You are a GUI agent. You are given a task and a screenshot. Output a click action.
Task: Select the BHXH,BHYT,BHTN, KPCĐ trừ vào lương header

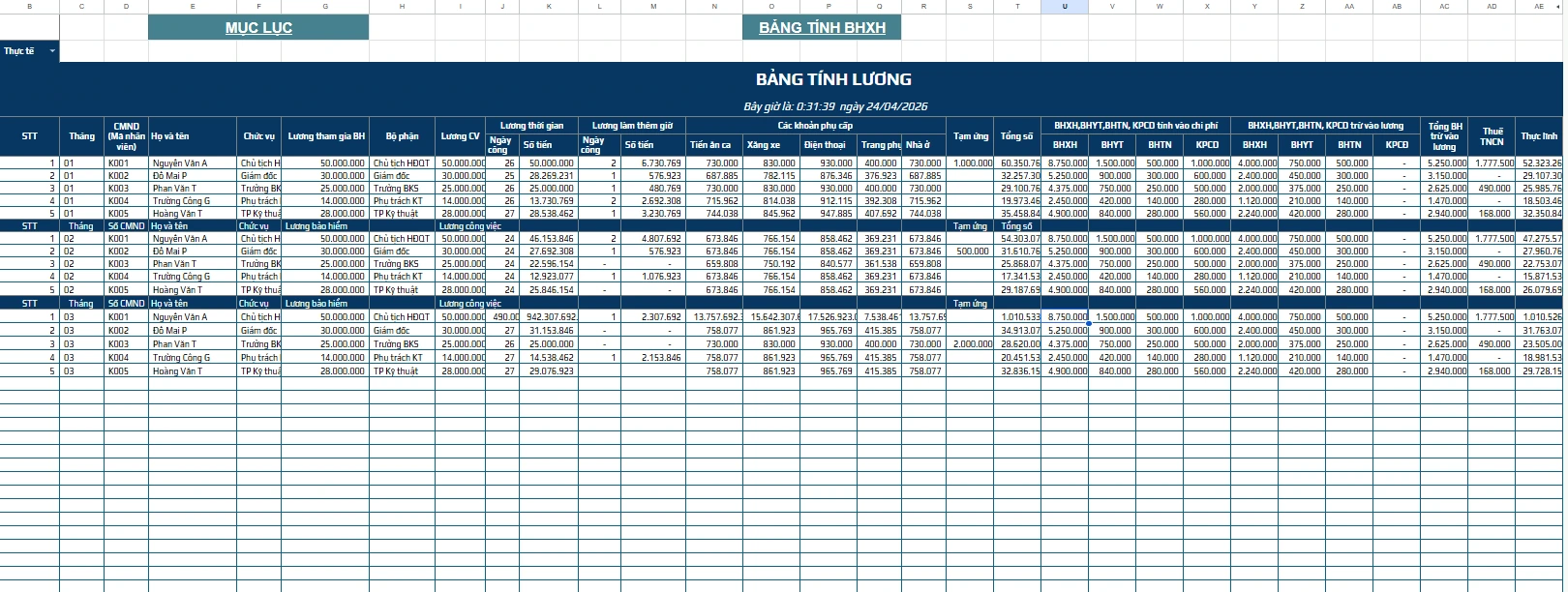coord(1325,126)
